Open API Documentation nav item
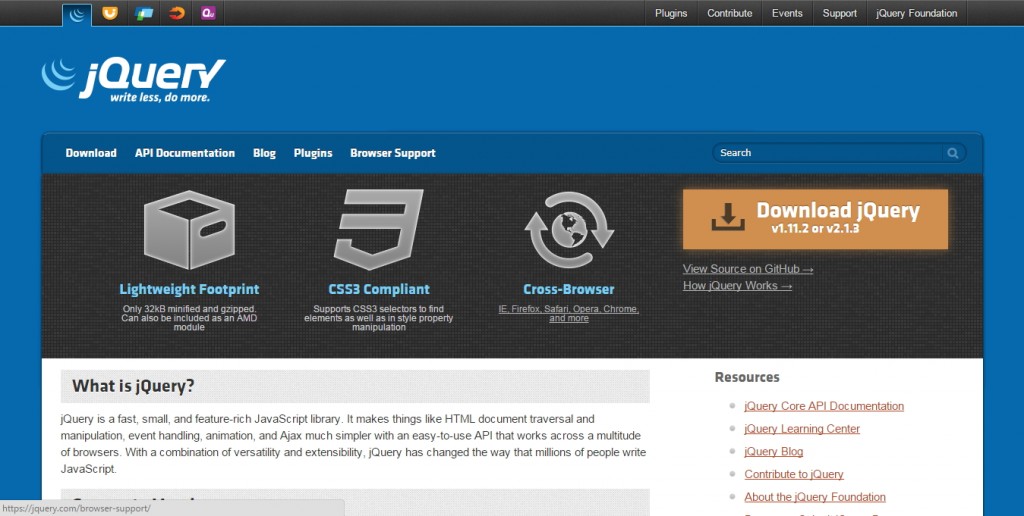The image size is (1024, 516). pyautogui.click(x=185, y=153)
